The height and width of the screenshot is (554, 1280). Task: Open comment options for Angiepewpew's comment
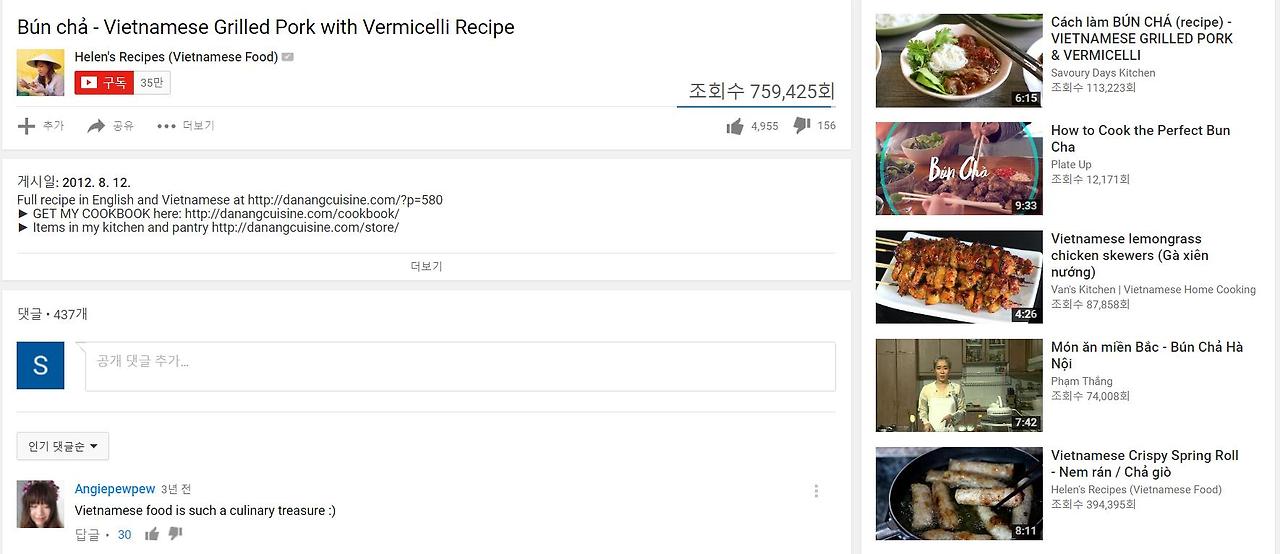pyautogui.click(x=816, y=491)
